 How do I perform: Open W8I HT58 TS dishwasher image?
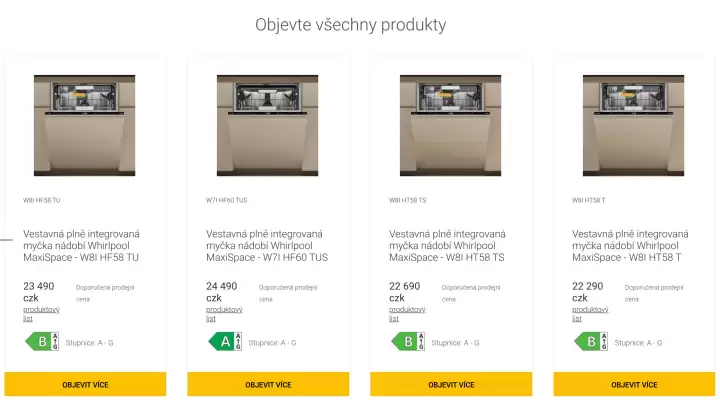(450, 125)
